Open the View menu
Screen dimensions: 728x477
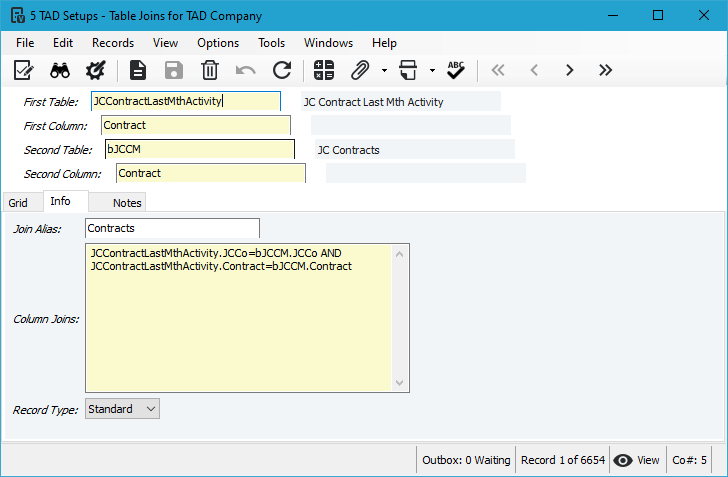165,43
